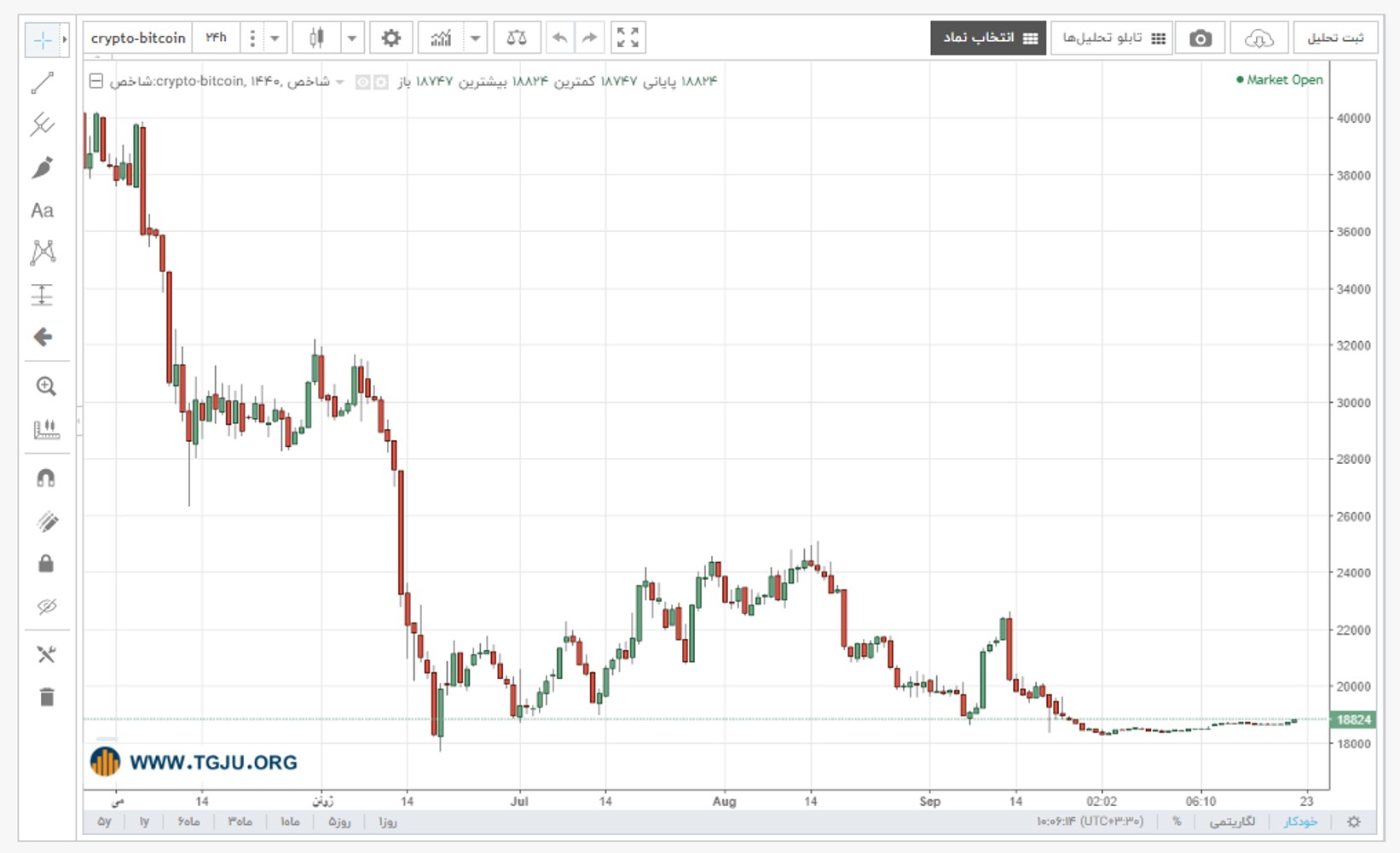Open the indicators chart icon
The width and height of the screenshot is (1400, 853).
(441, 38)
